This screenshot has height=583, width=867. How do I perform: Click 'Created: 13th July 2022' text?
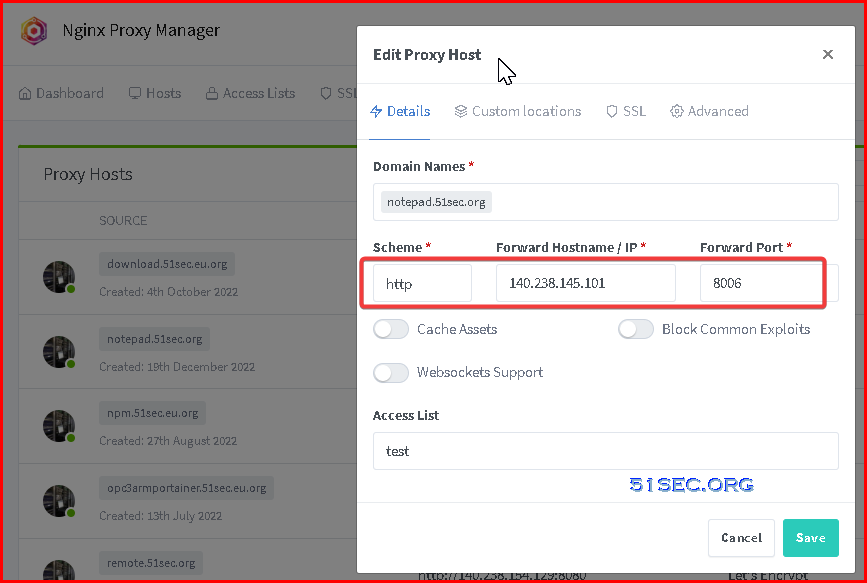[x=160, y=516]
